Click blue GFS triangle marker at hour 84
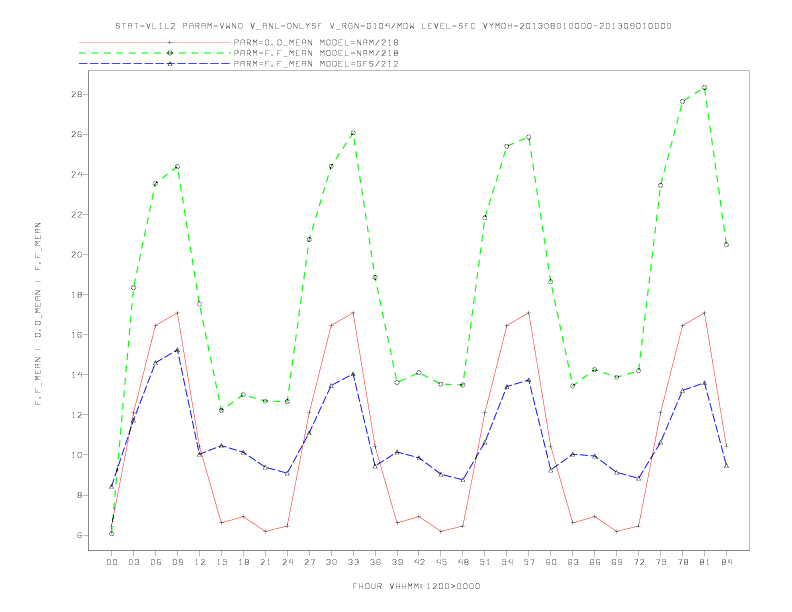The image size is (792, 612). pos(726,466)
